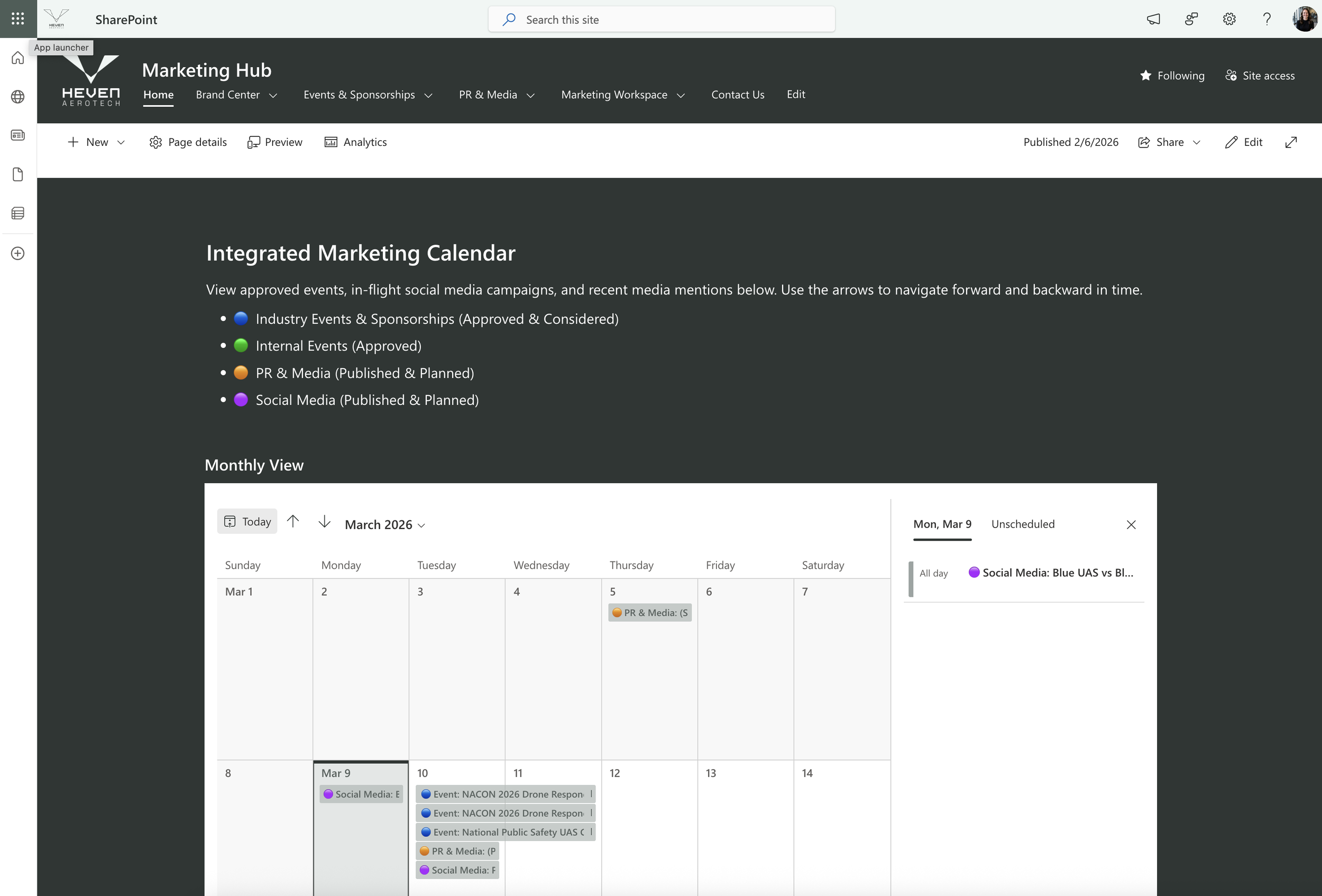Screen dimensions: 1322x896
Task: Click the Create plus icon in the sidebar
Action: pos(17,254)
